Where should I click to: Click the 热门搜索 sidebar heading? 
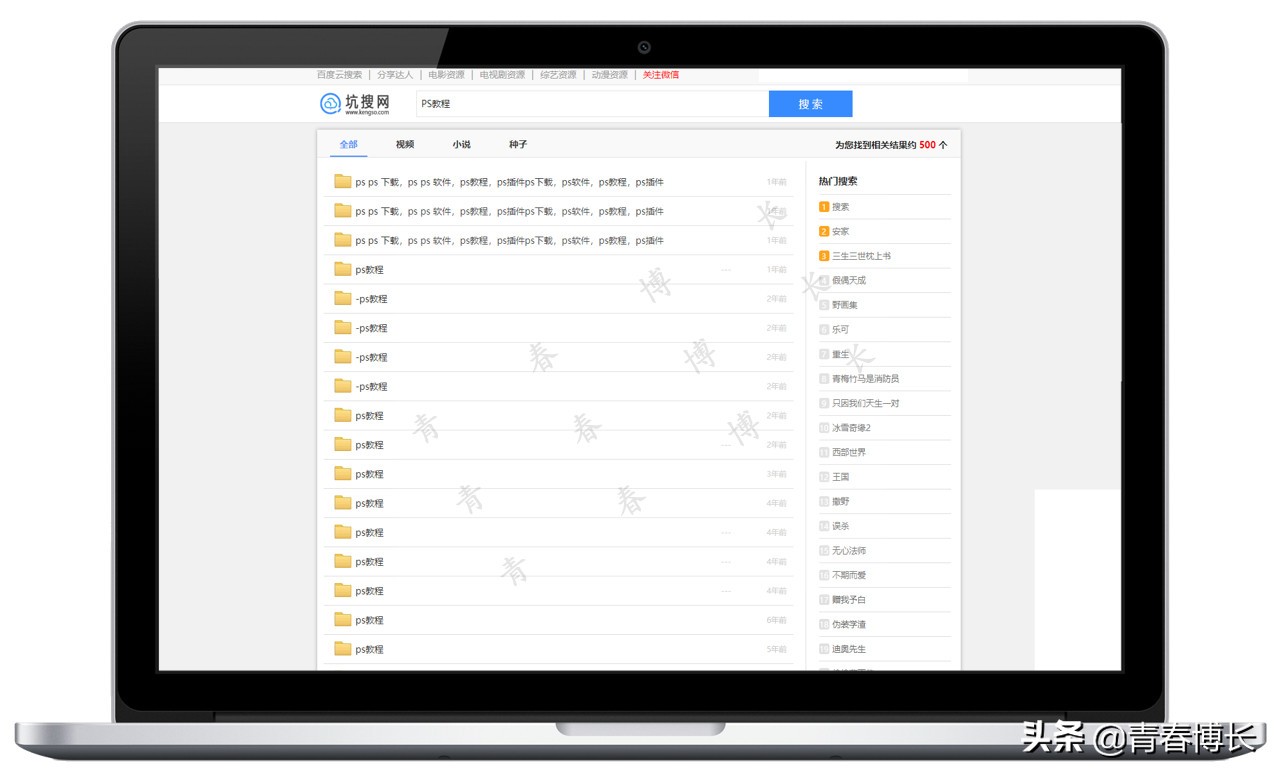838,181
